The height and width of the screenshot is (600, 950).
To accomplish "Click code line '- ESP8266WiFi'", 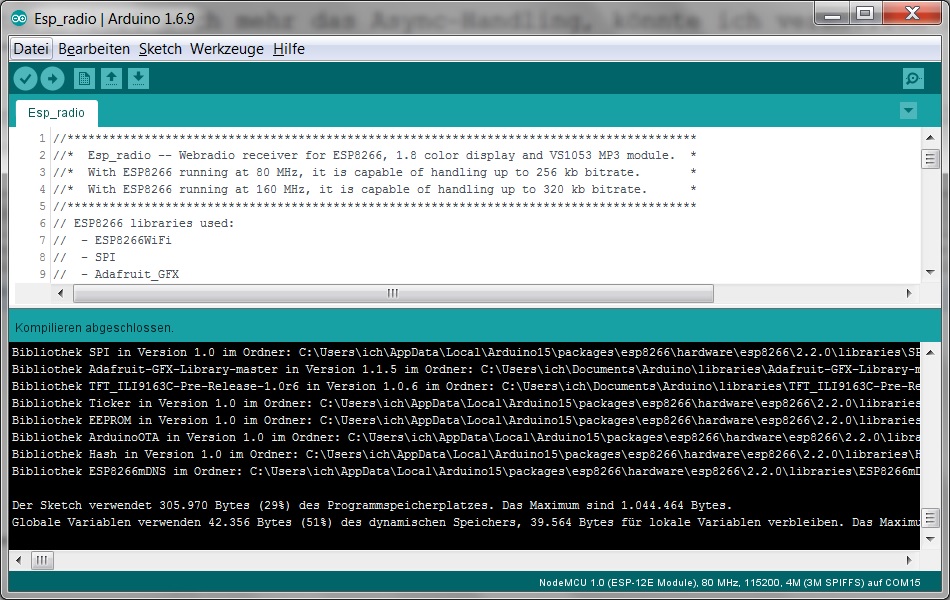I will (112, 241).
